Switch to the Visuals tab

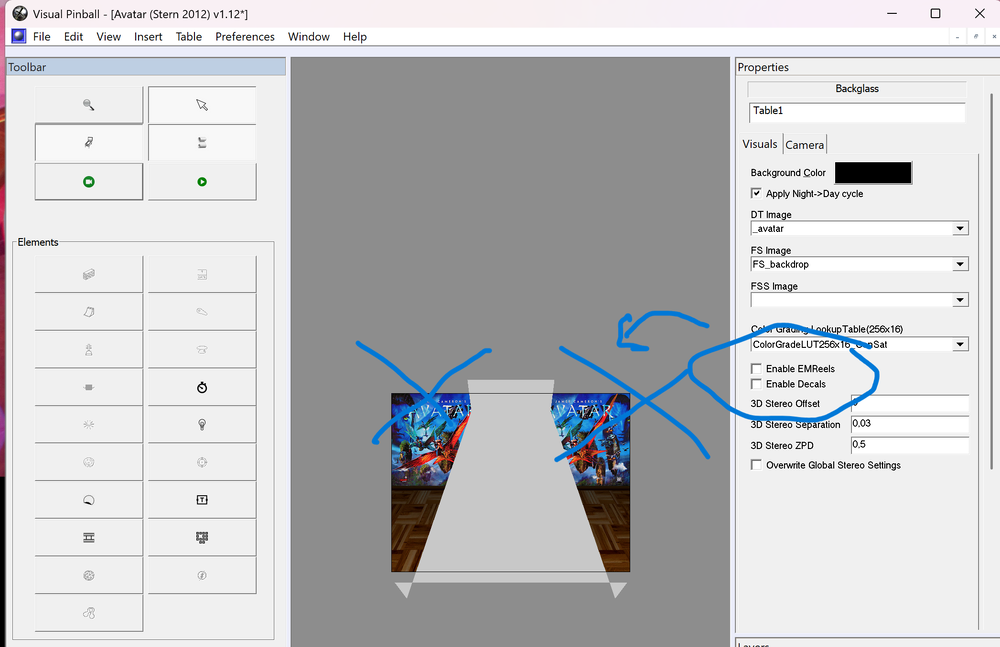(760, 144)
